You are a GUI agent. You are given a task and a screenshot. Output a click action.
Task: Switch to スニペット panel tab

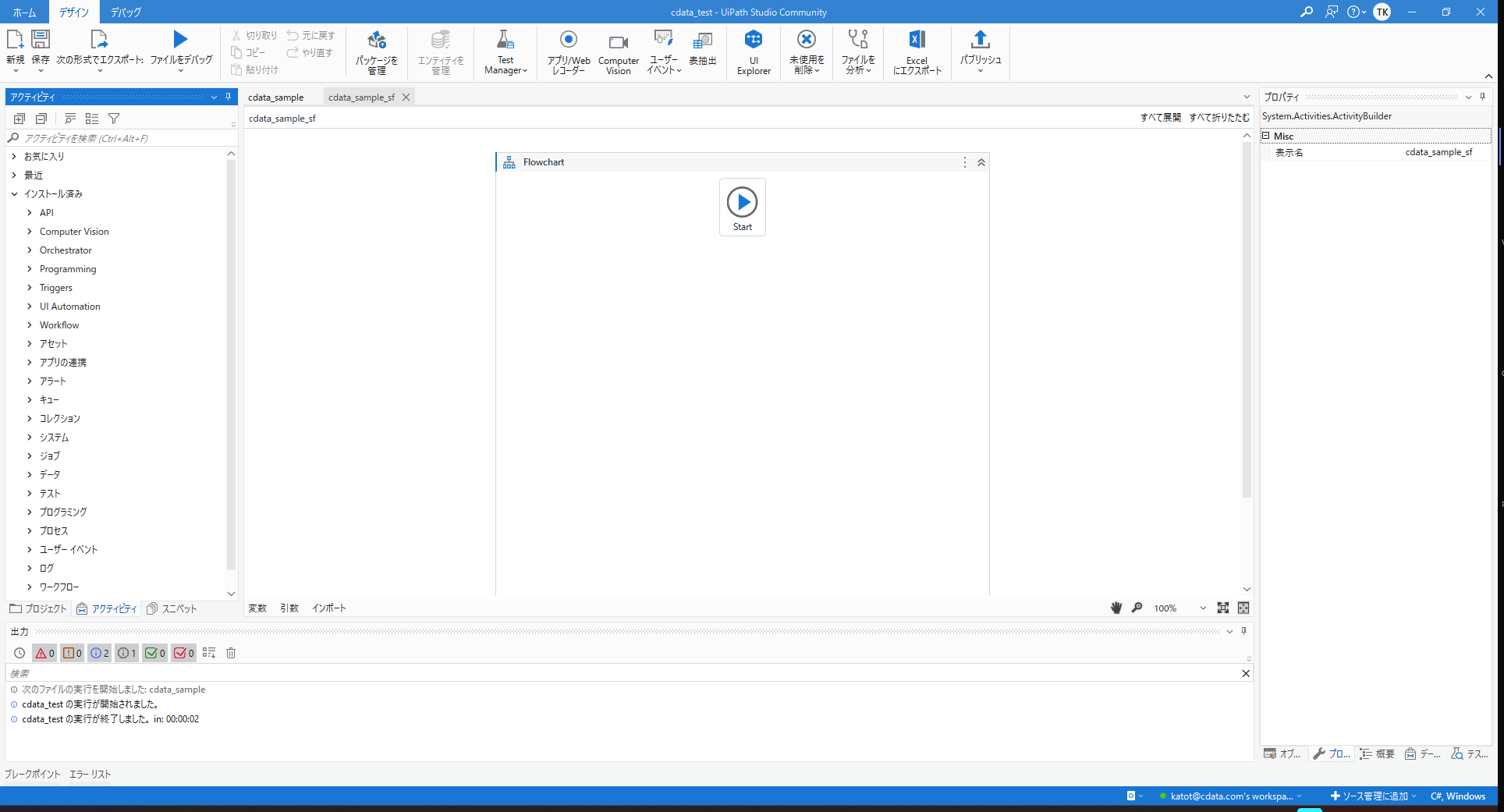tap(172, 608)
